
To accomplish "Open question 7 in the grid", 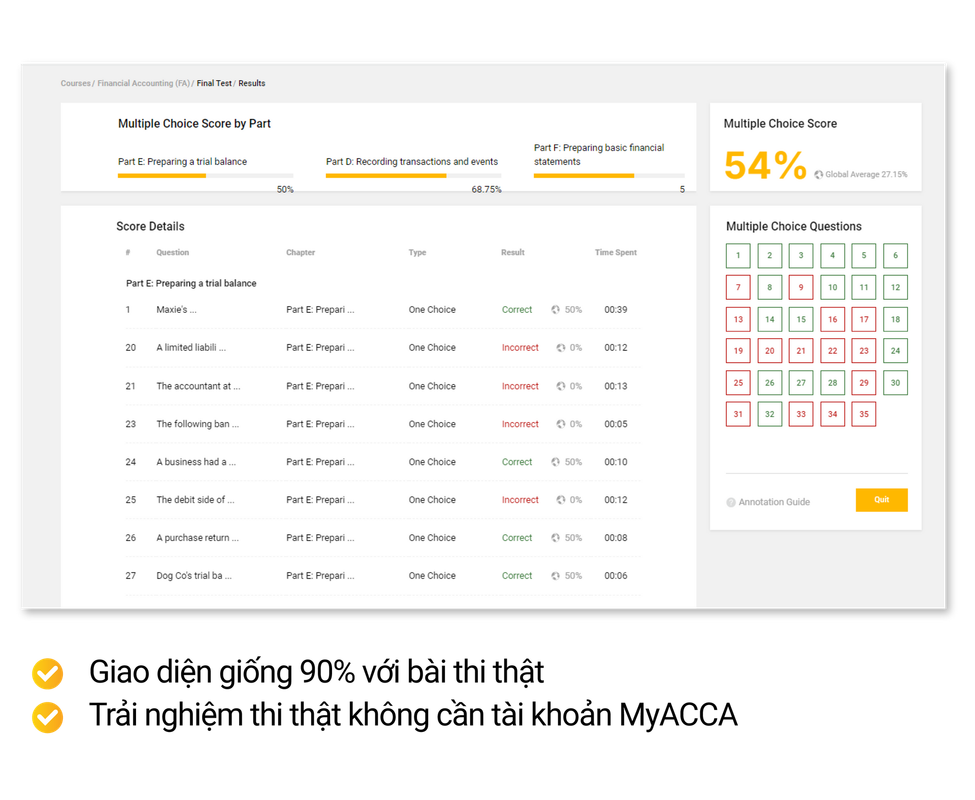I will coord(738,287).
